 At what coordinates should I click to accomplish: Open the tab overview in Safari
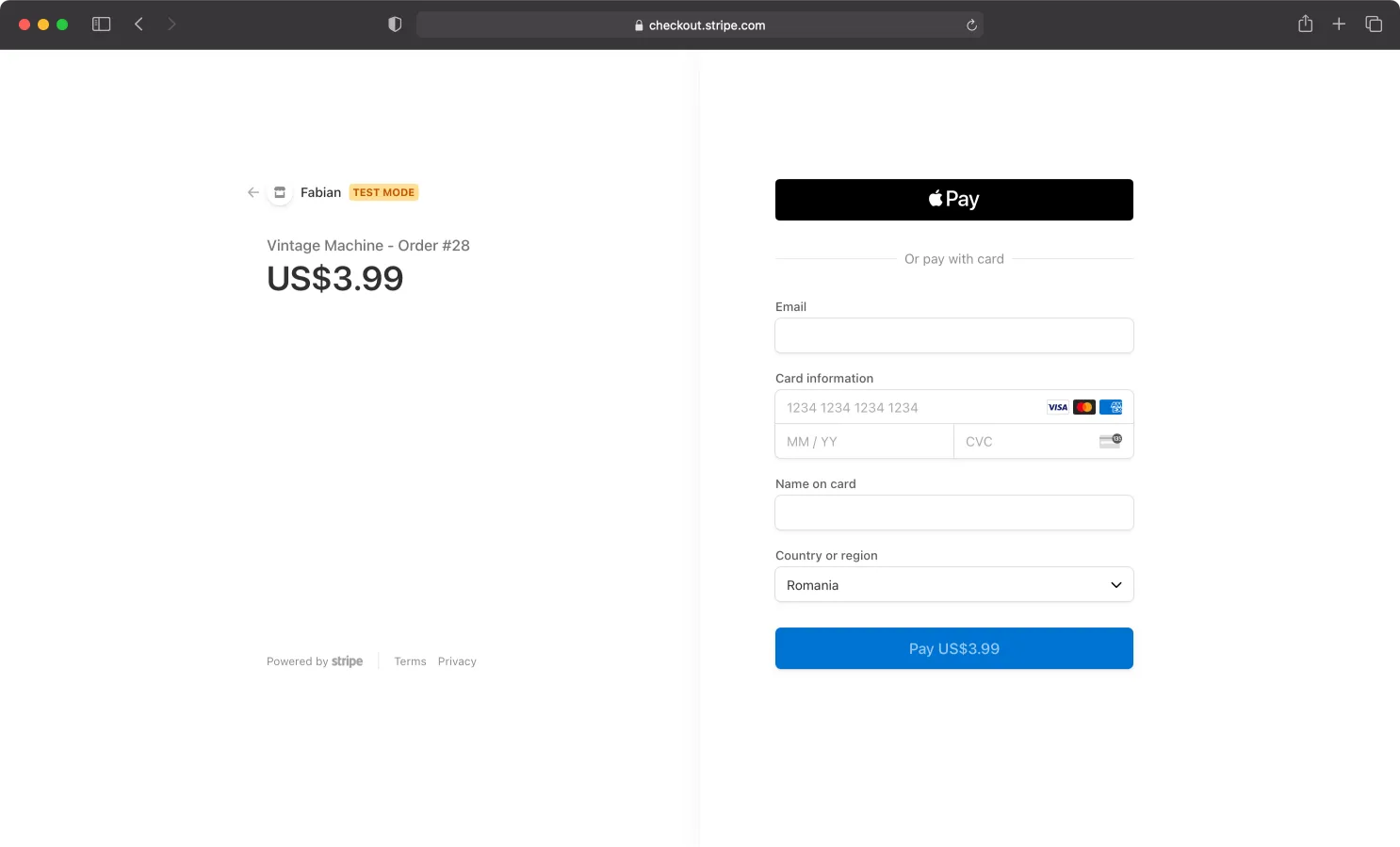[x=1374, y=24]
